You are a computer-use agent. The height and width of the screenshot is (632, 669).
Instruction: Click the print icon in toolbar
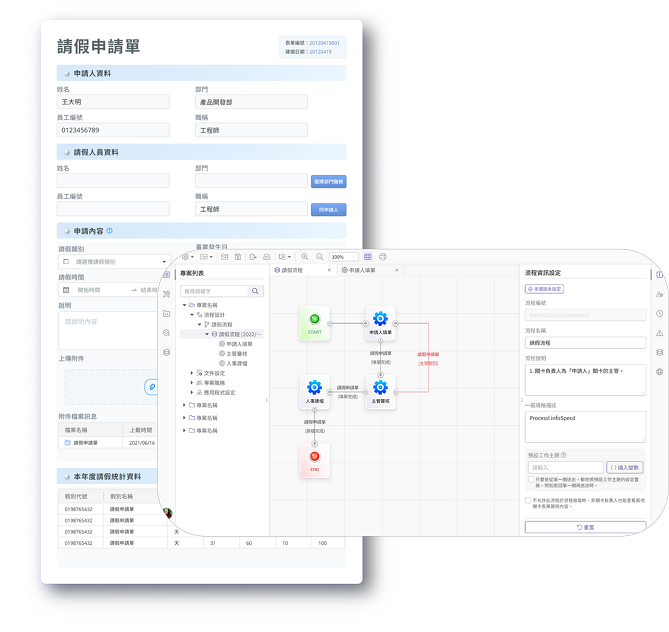point(382,257)
